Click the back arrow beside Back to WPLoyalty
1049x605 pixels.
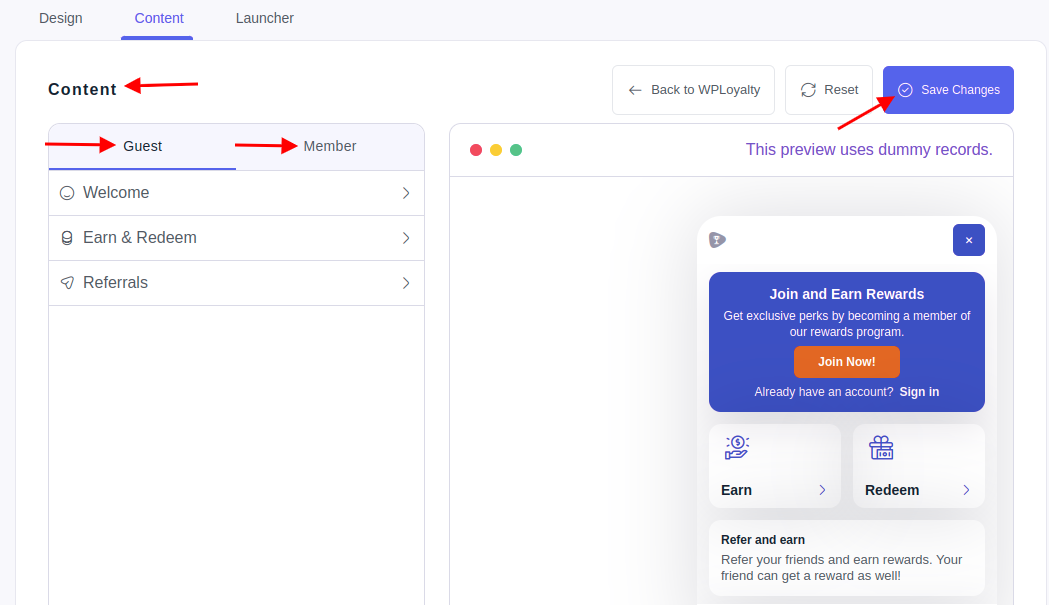click(x=634, y=89)
